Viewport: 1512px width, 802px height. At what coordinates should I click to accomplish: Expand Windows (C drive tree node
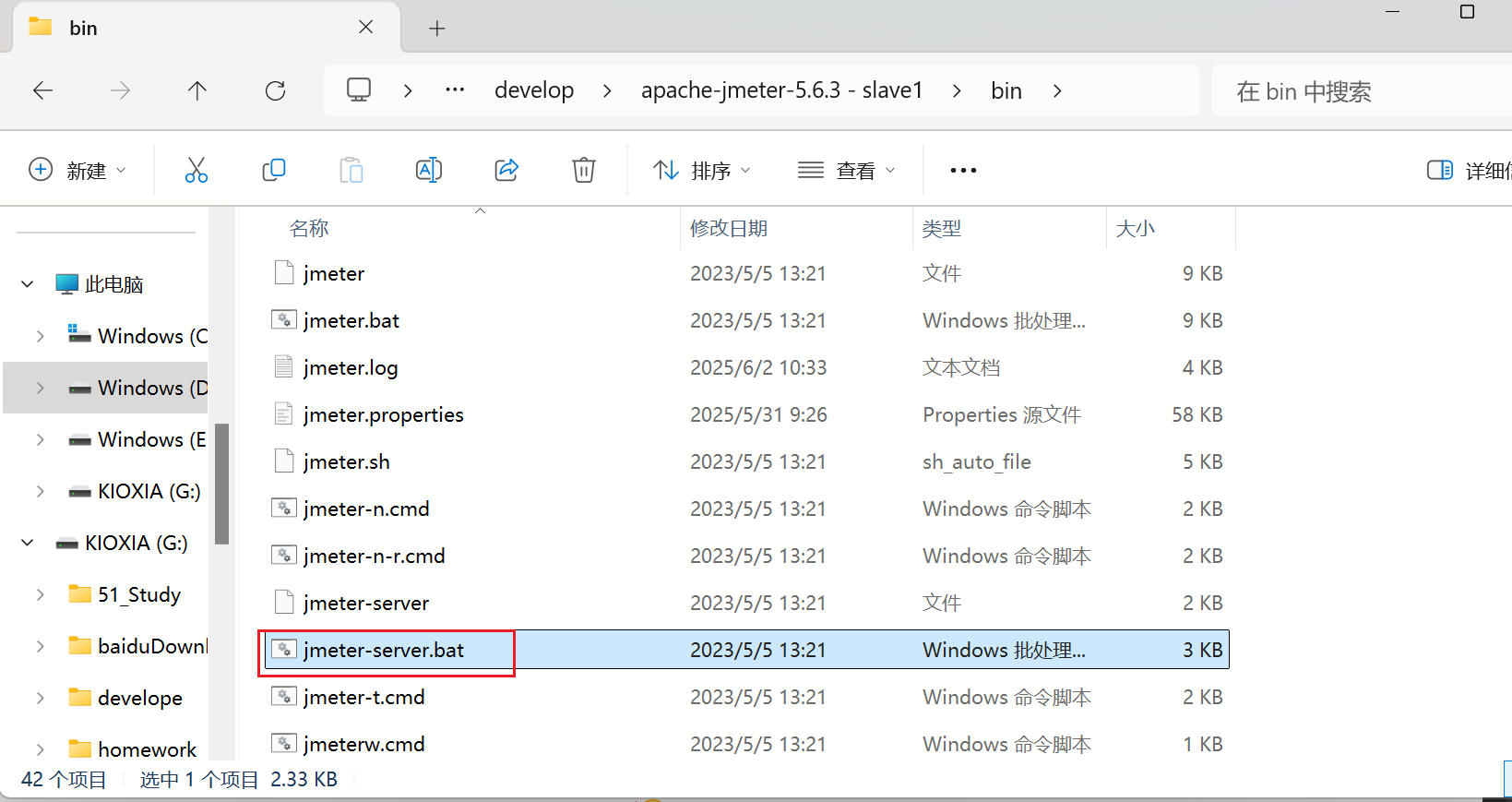click(41, 336)
